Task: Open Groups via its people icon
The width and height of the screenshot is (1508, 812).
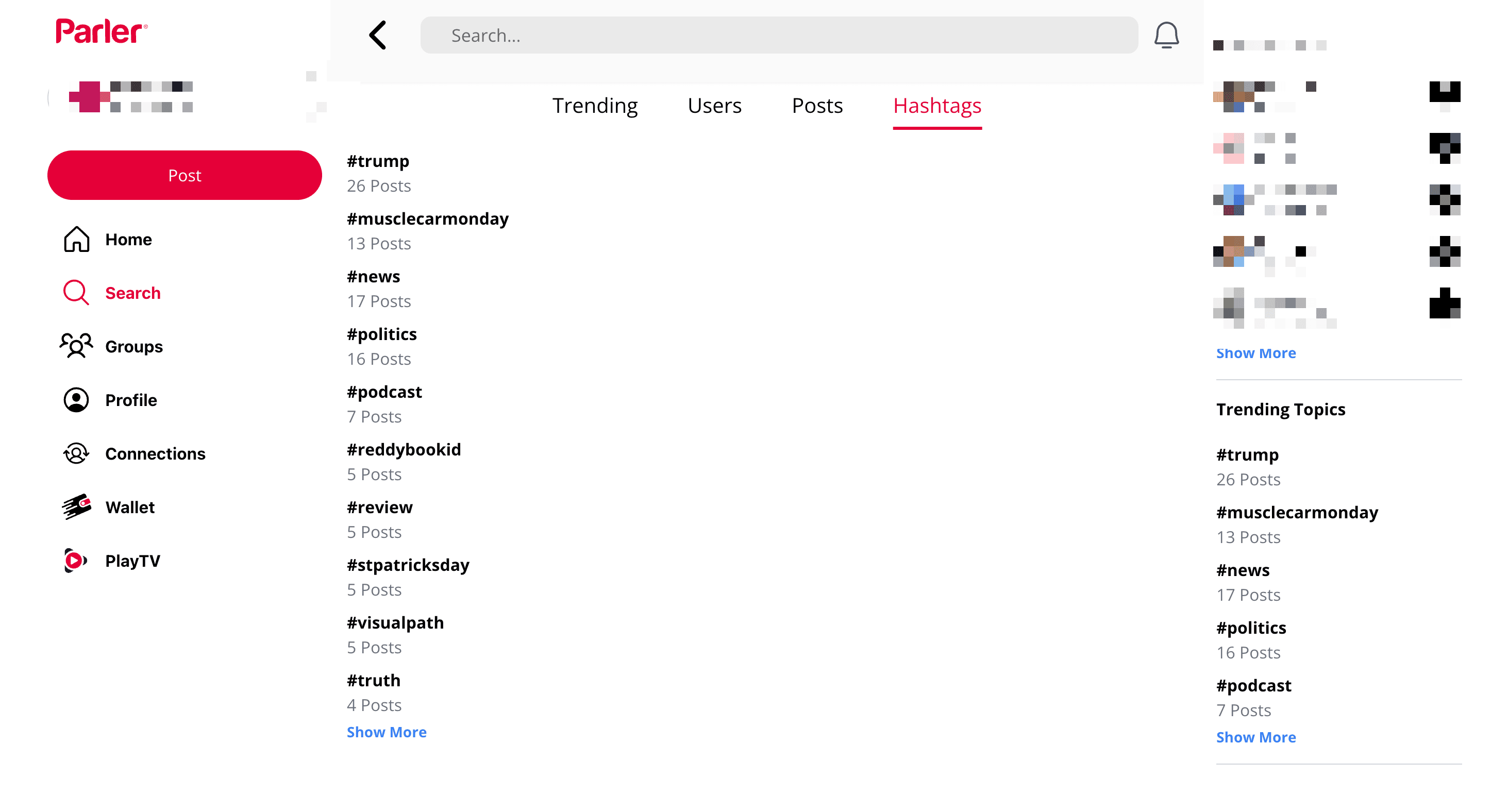Action: [x=76, y=346]
